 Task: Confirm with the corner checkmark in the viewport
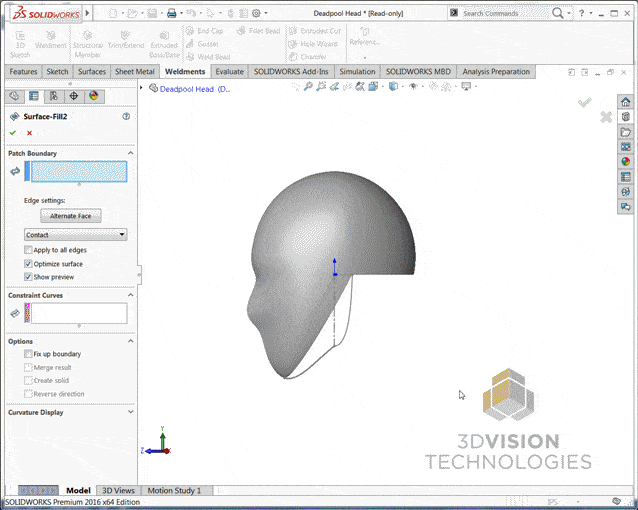pos(585,102)
